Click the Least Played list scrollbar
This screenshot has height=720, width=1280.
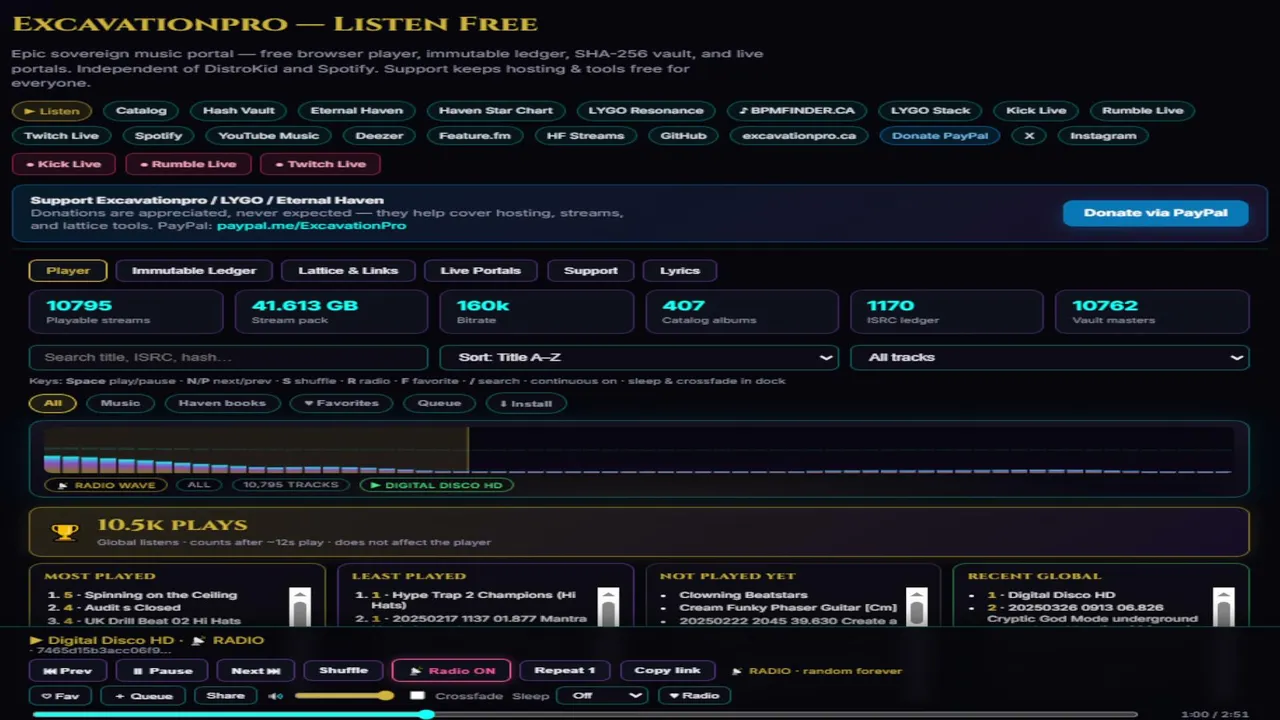point(608,606)
